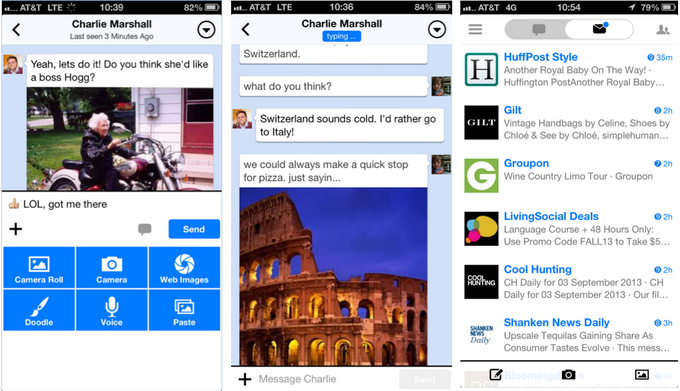Expand attachments plus next to Message Charlie
This screenshot has height=391, width=680.
(x=245, y=379)
